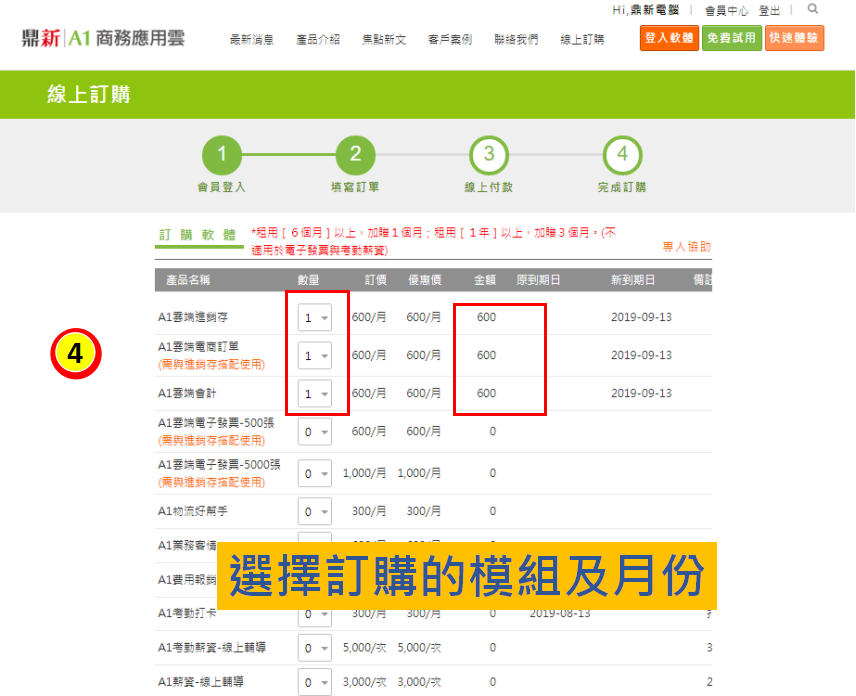
Task: Click the 優惠價 column header
Action: tap(425, 280)
